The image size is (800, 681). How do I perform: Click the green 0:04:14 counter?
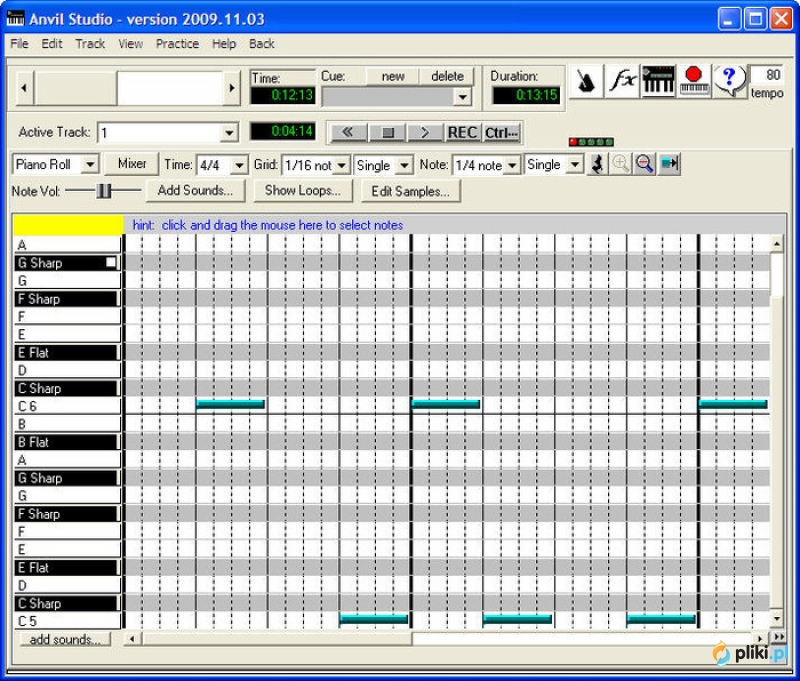click(283, 132)
